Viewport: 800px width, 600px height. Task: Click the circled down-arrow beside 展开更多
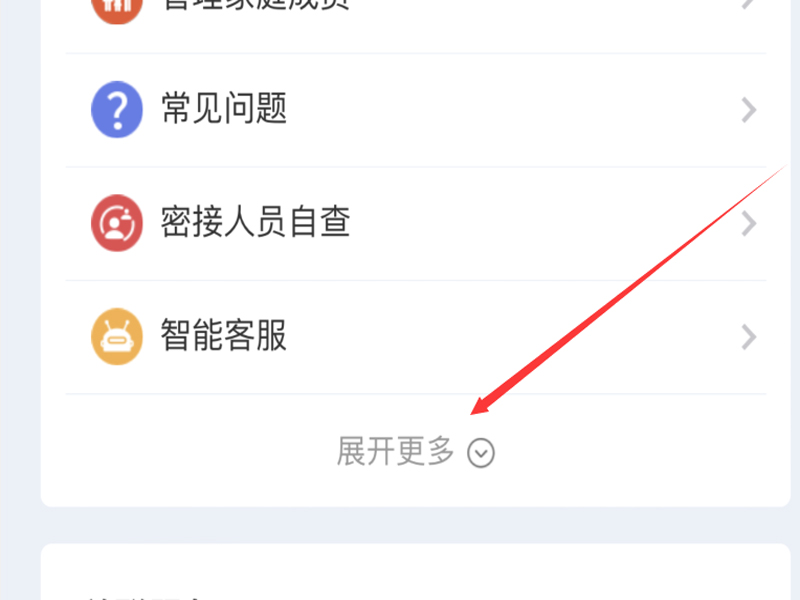481,453
